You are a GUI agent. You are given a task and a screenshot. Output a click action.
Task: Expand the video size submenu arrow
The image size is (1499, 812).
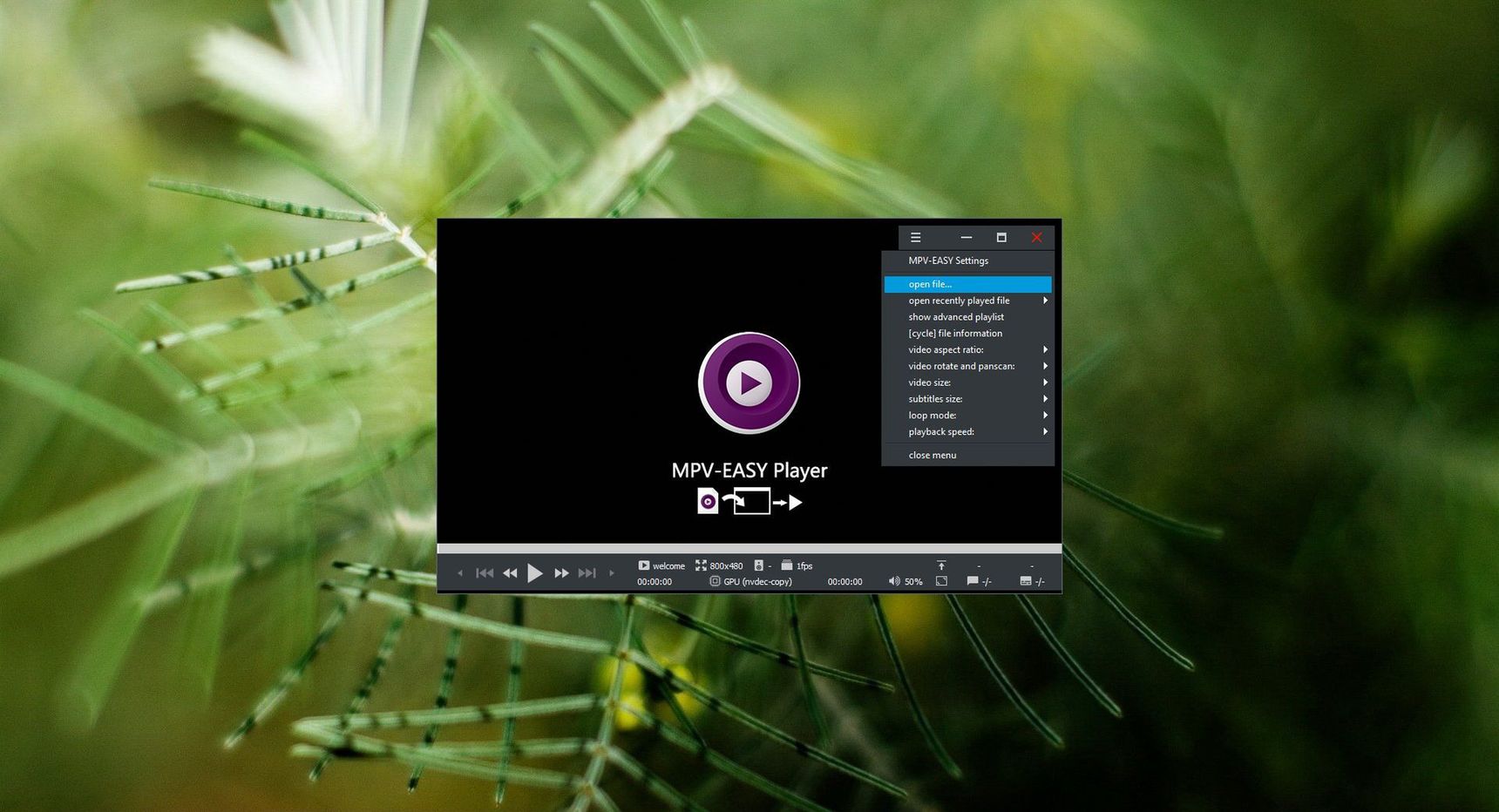point(1045,382)
